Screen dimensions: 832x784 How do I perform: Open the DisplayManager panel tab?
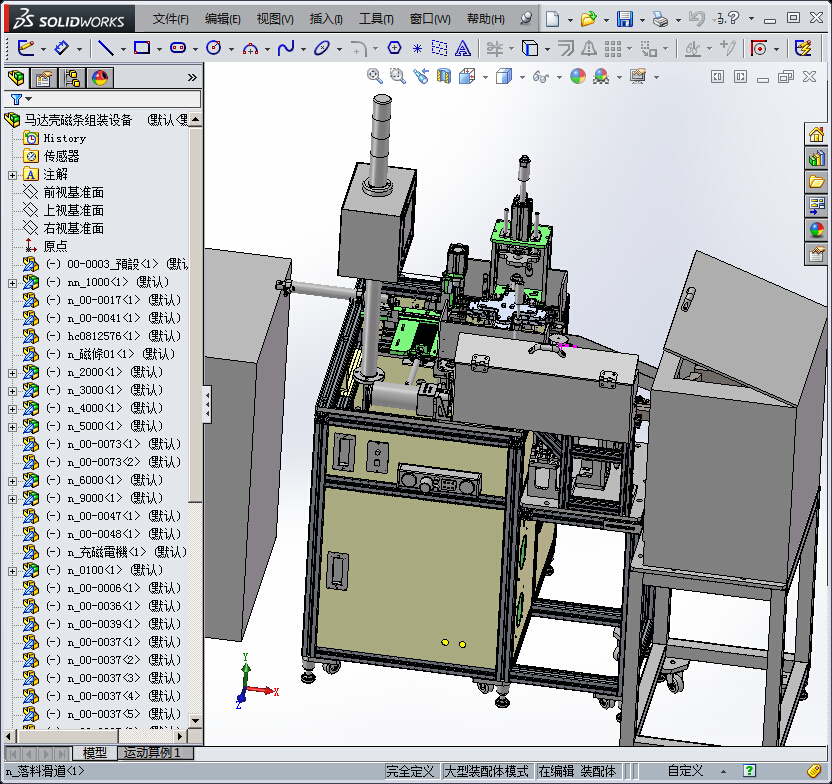pos(99,78)
